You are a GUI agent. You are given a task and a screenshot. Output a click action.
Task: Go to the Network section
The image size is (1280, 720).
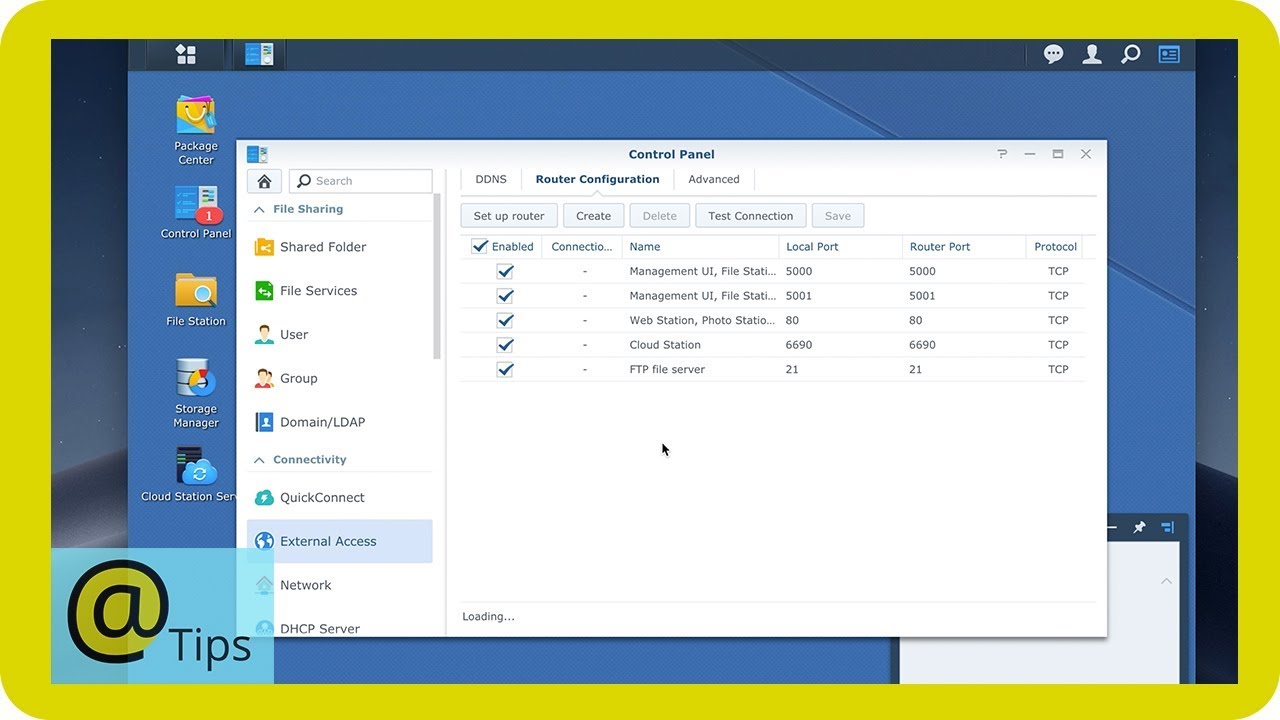(305, 585)
